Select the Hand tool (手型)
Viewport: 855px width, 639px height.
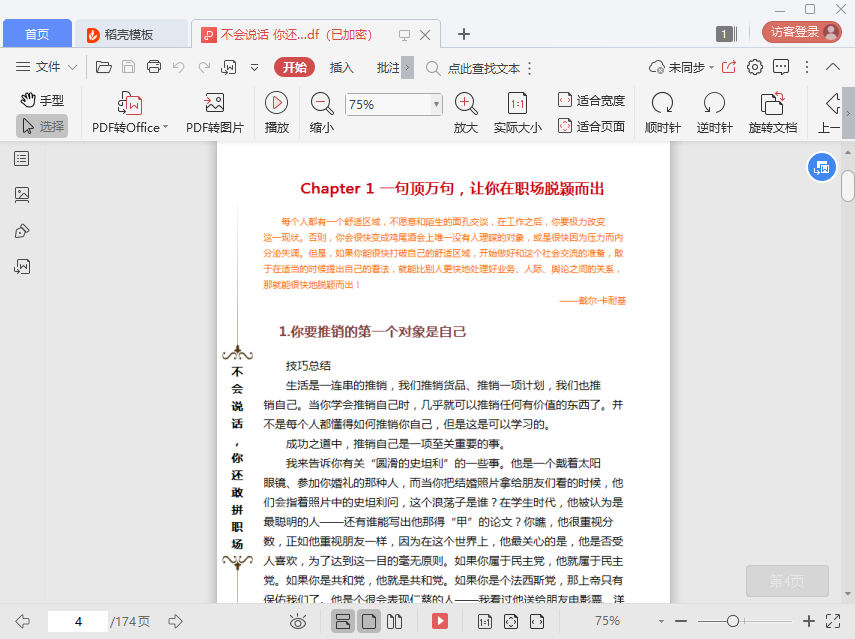[x=42, y=100]
